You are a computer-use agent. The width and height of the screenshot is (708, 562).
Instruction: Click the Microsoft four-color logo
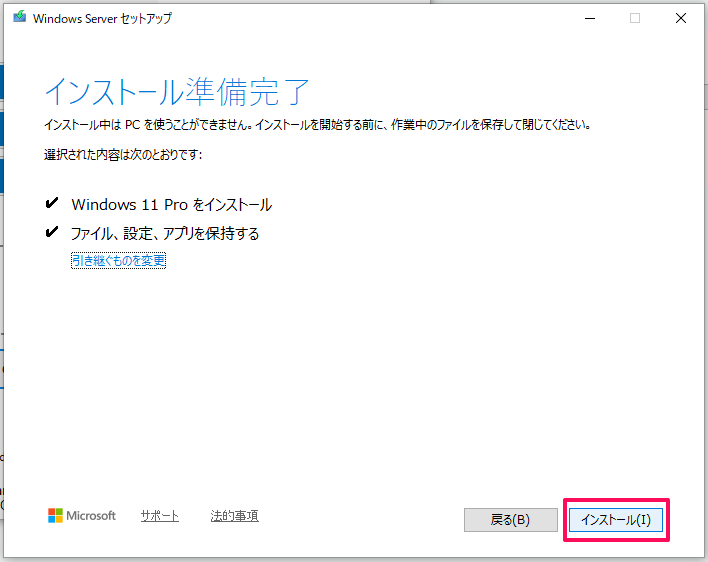click(56, 516)
